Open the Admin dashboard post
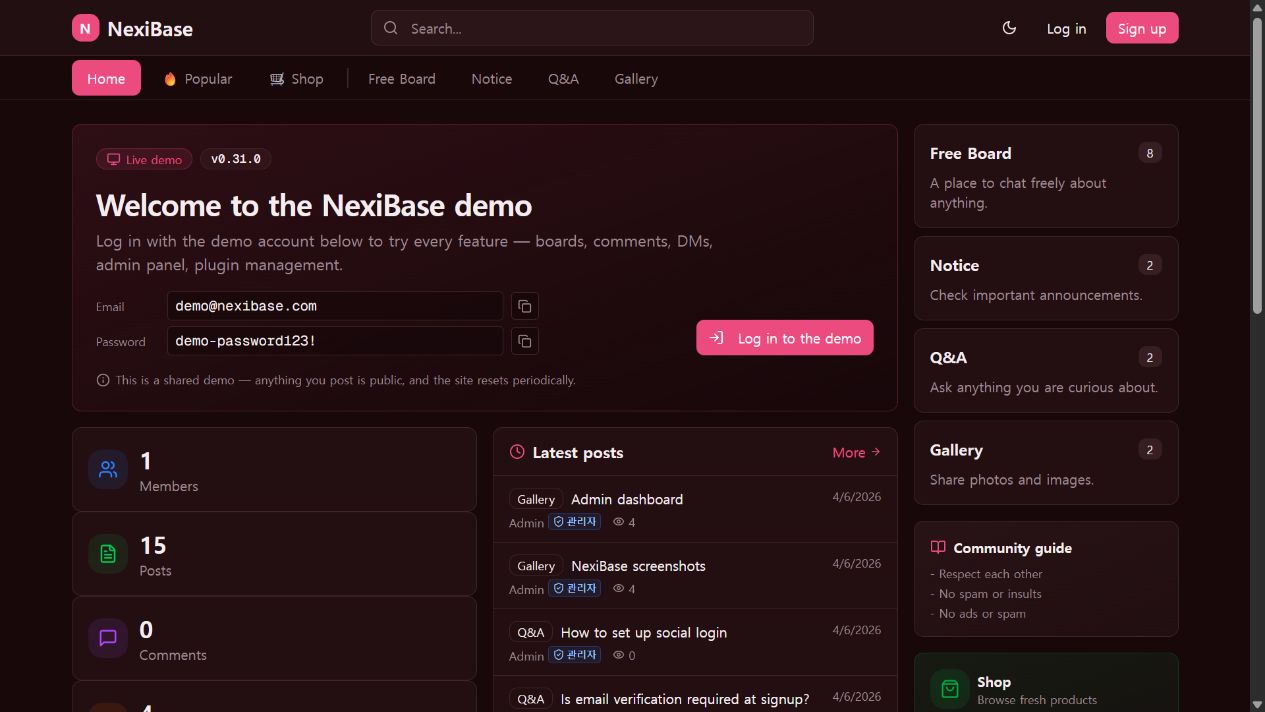This screenshot has height=712, width=1265. [x=627, y=499]
